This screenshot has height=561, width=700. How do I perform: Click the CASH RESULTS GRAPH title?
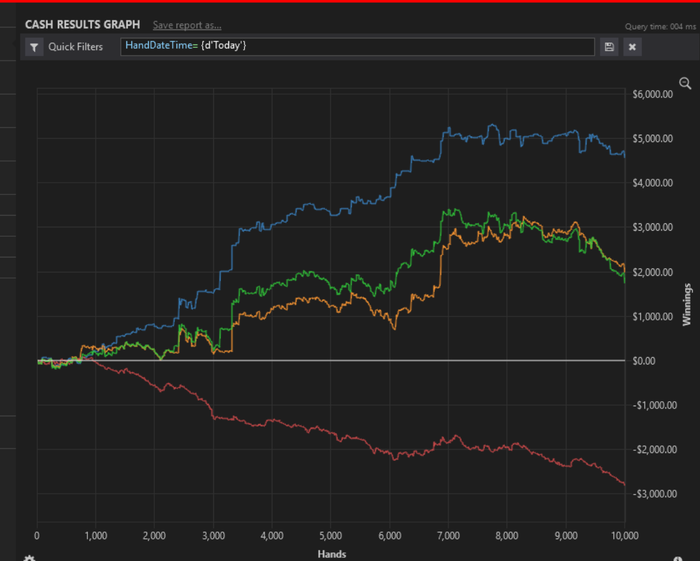coord(83,25)
